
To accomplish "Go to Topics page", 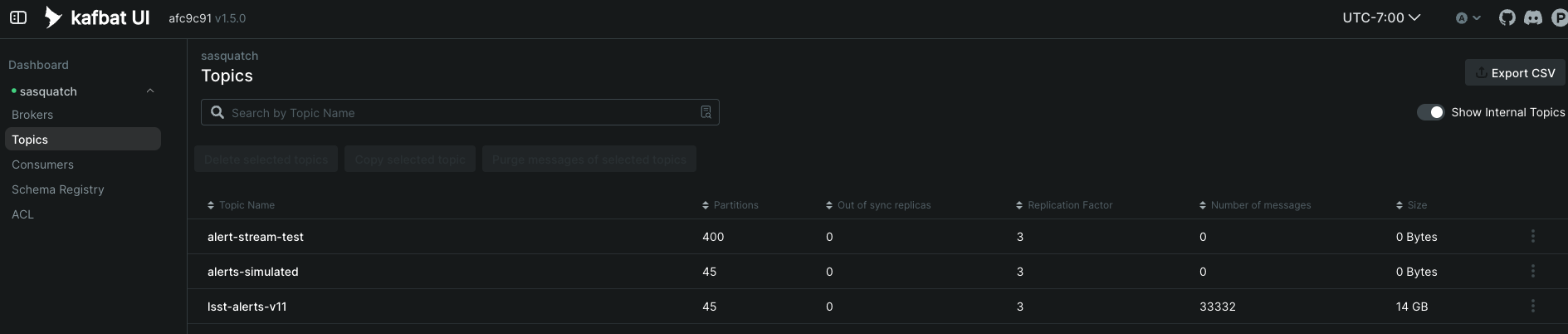I will pos(83,139).
